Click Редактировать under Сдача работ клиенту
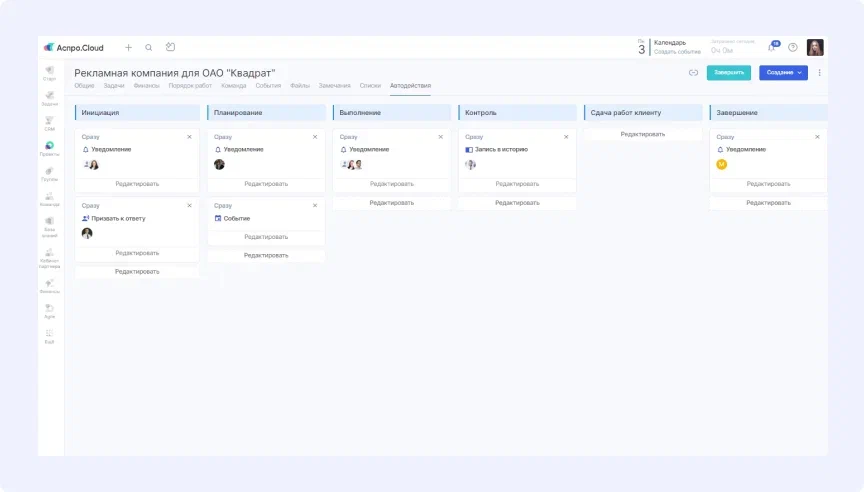The width and height of the screenshot is (864, 492). (643, 134)
